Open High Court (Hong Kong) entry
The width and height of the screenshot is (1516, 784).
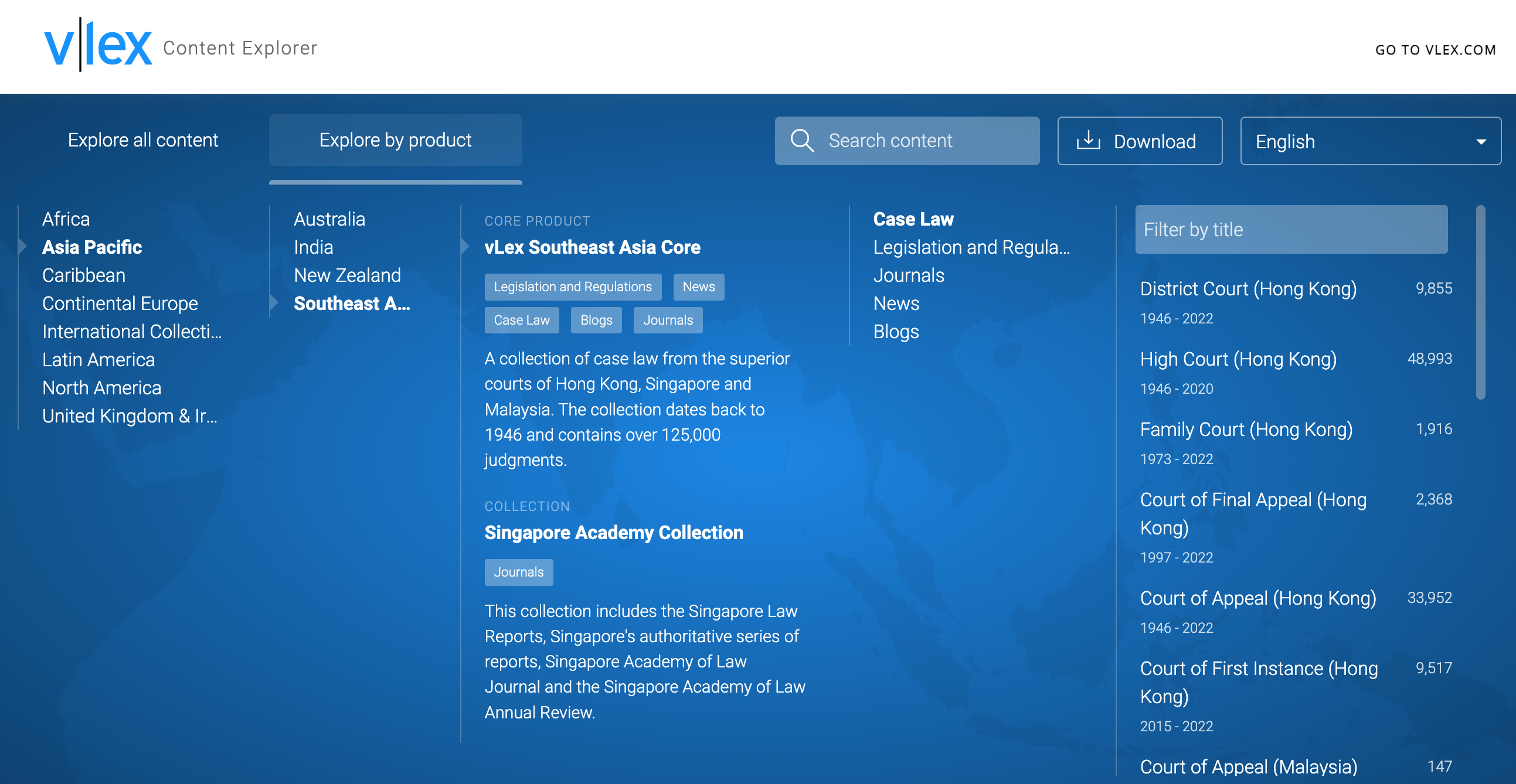click(1238, 359)
